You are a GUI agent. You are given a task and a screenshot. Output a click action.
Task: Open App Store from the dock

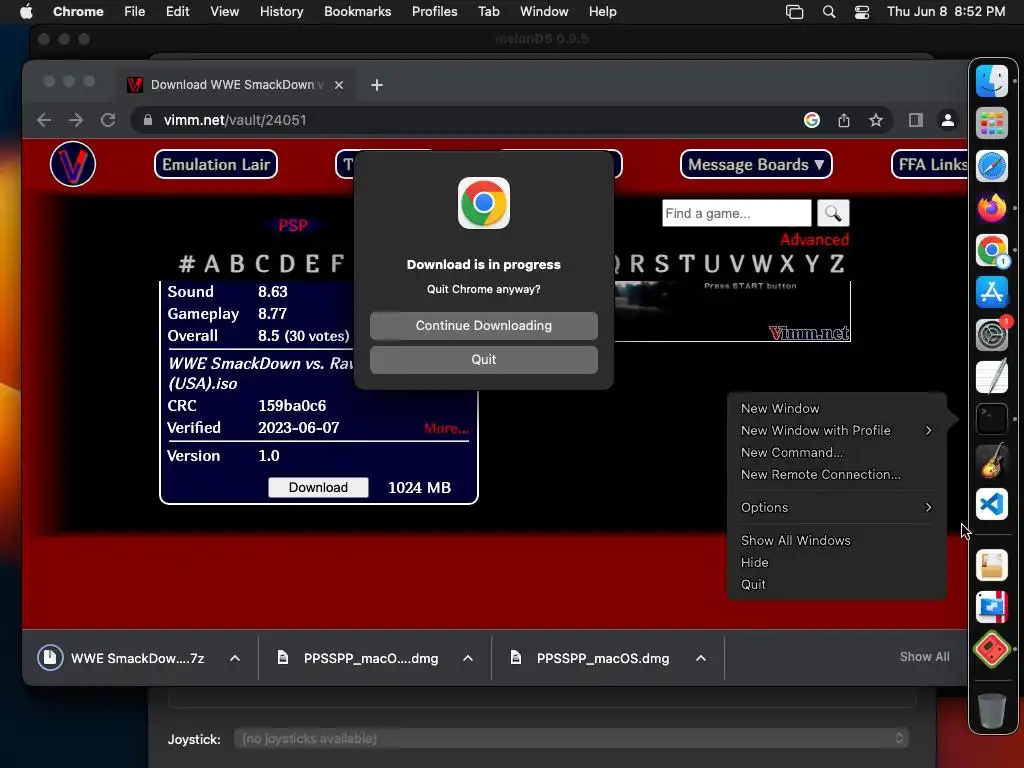click(991, 293)
